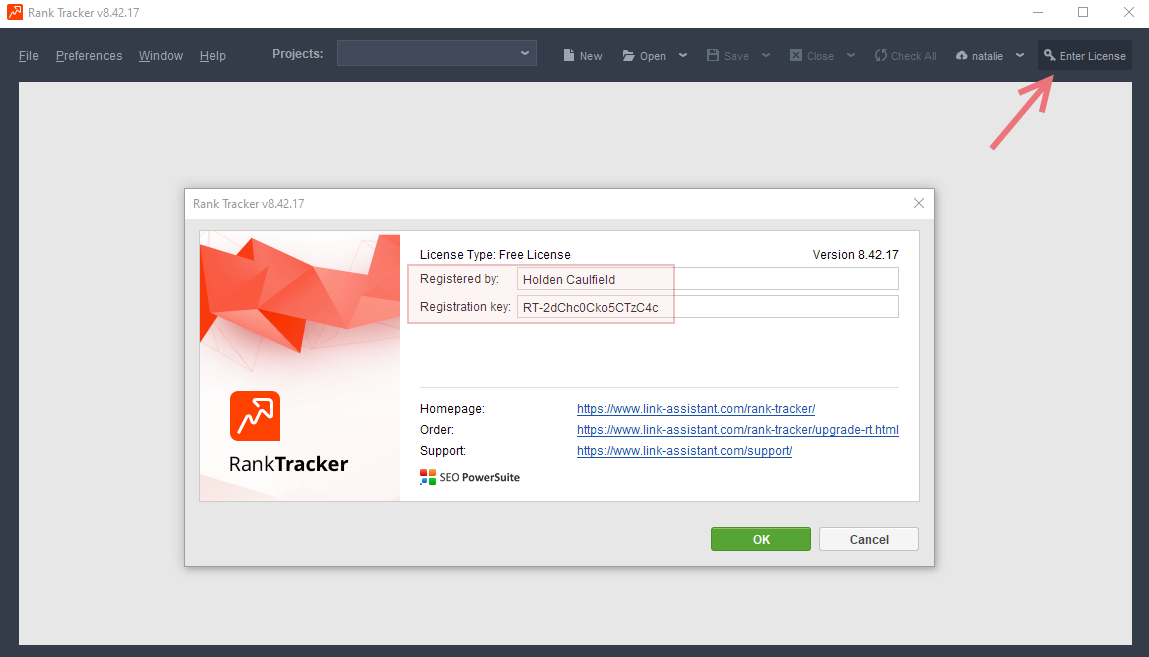The height and width of the screenshot is (657, 1149).
Task: Click the SEO PowerSuite logo icon
Action: [428, 478]
